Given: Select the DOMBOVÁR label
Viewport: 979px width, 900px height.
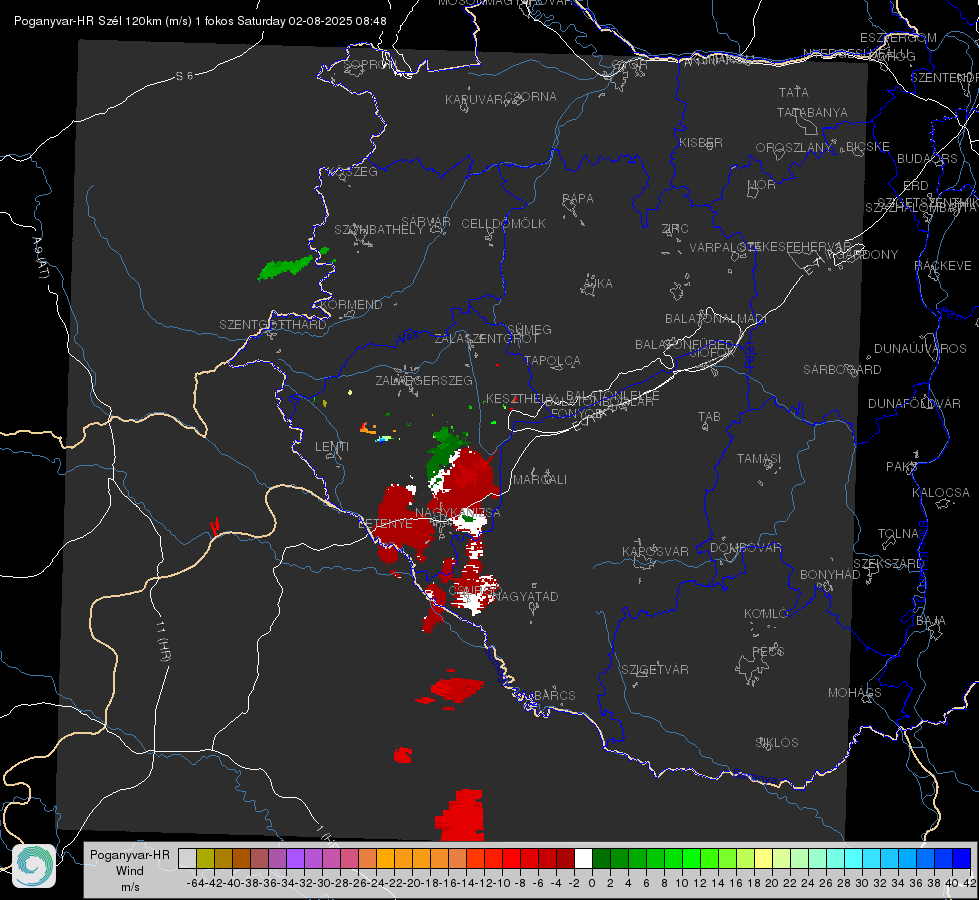Looking at the screenshot, I should click(745, 548).
